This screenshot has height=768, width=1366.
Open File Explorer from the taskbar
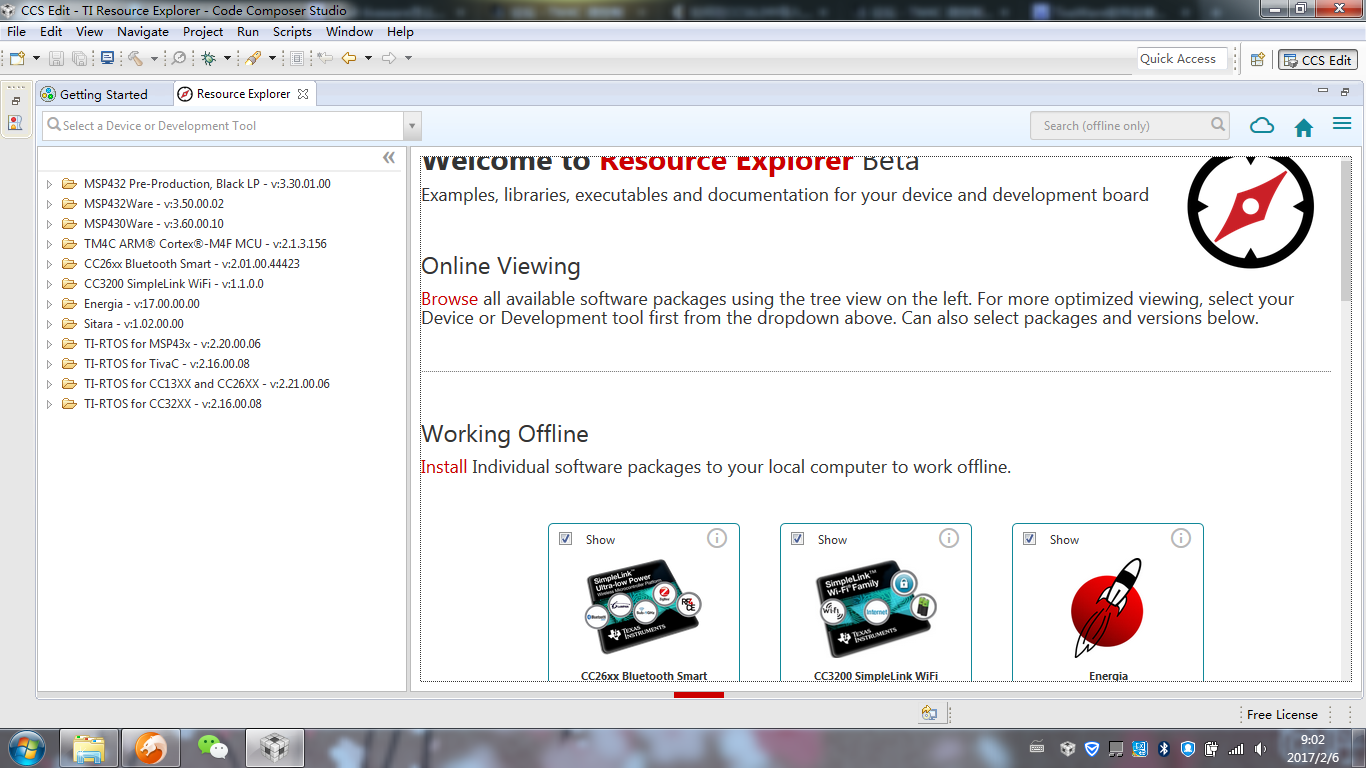89,748
